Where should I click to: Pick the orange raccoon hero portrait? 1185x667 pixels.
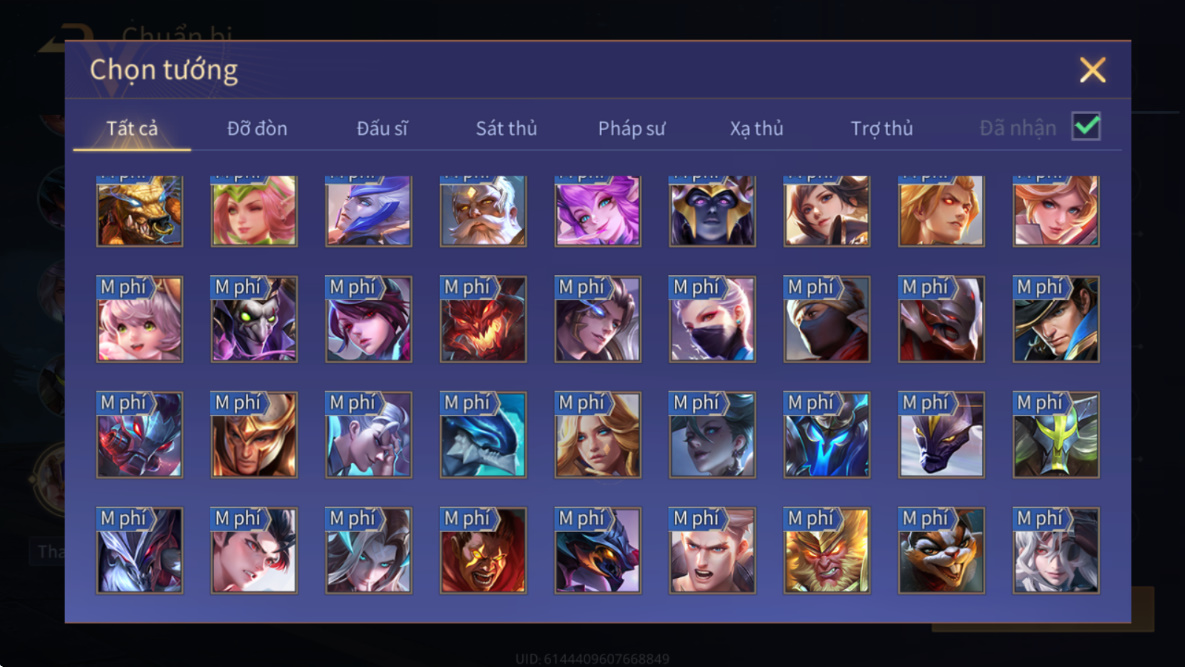pos(941,550)
